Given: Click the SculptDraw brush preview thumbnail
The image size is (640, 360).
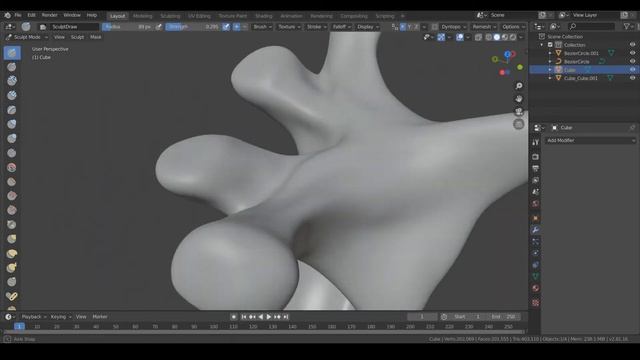Looking at the screenshot, I should 26,27.
